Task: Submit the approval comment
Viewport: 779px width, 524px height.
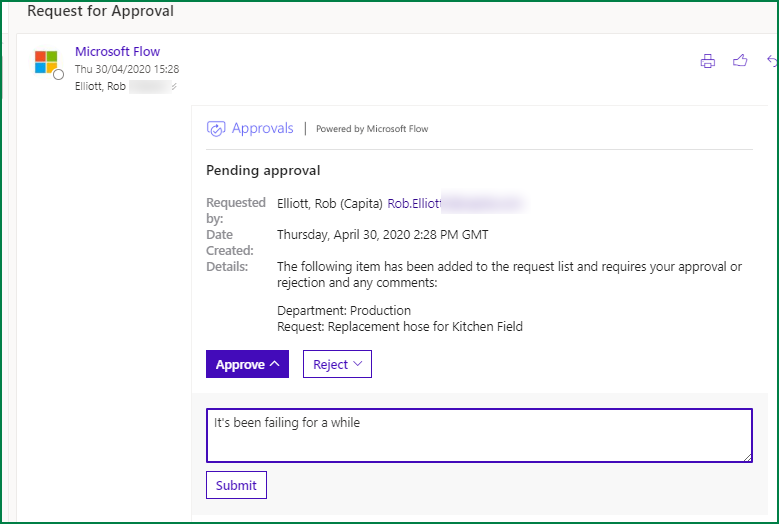Action: point(236,485)
